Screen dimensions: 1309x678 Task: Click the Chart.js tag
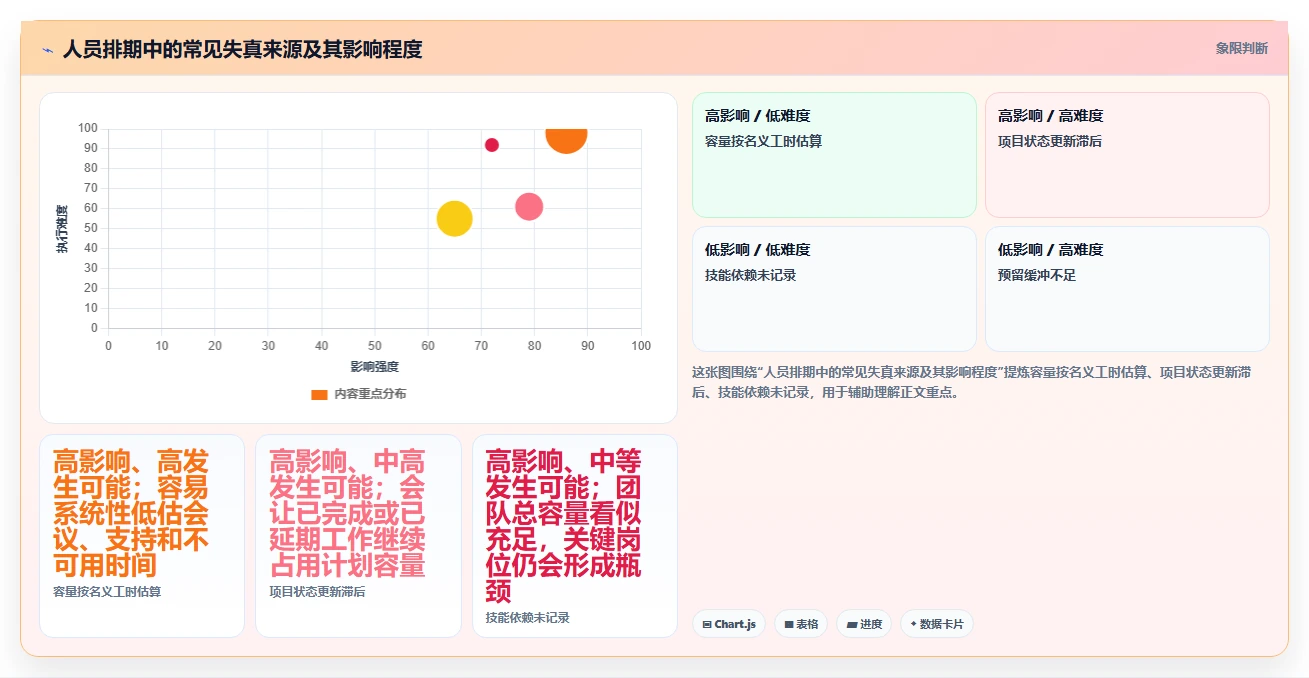coord(729,624)
